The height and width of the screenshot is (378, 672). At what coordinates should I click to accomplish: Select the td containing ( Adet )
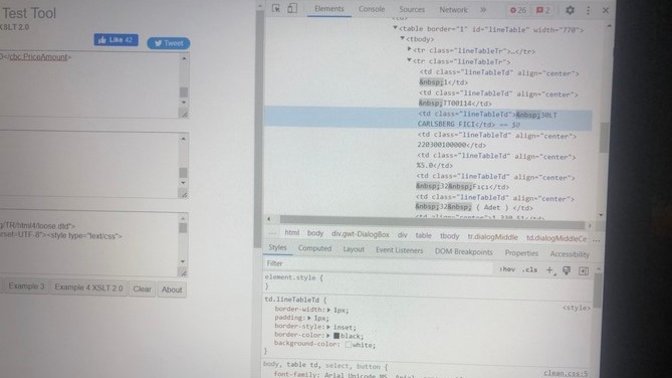pos(495,203)
